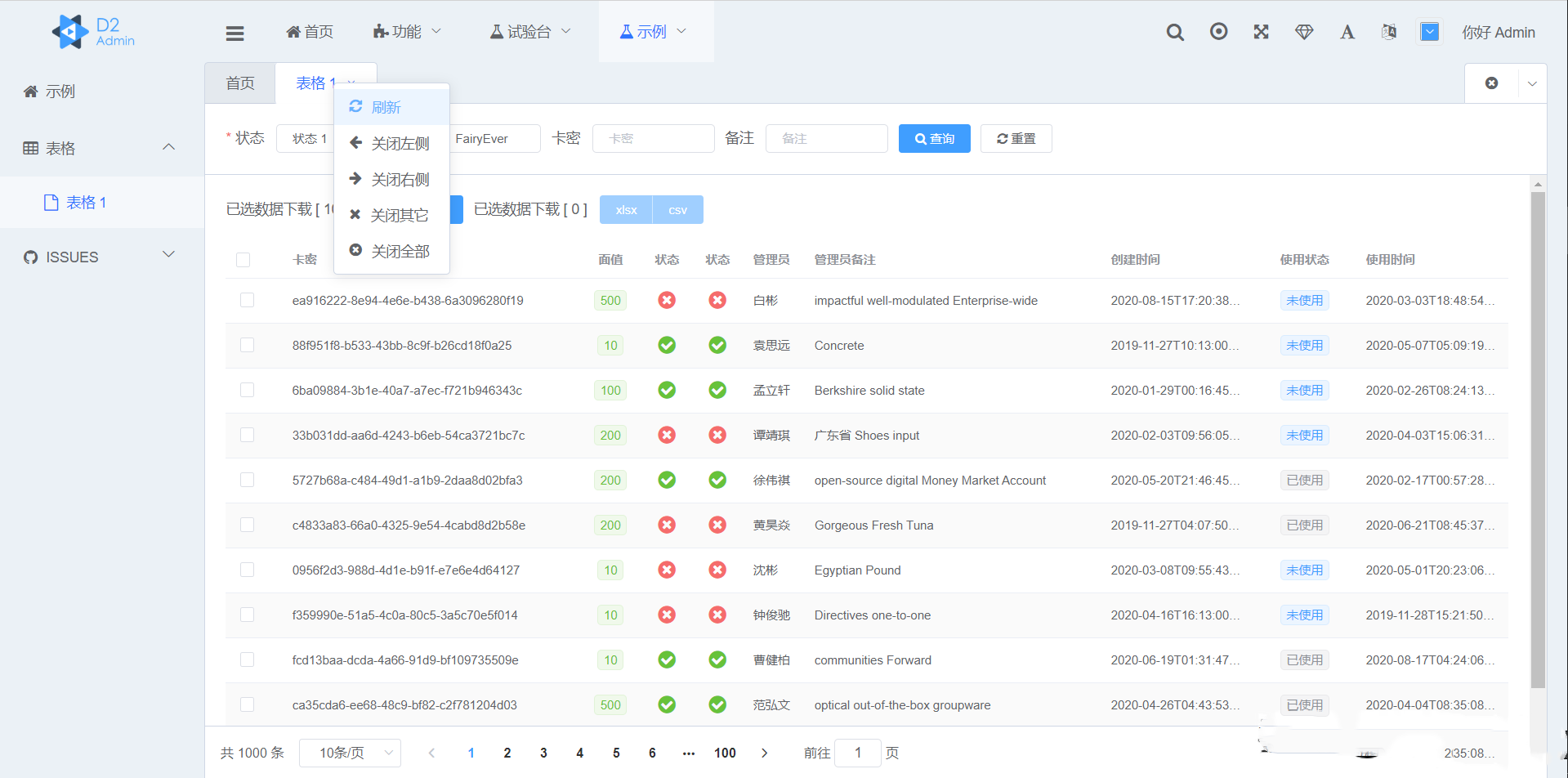Click the close-circle icon in tab bar

[1491, 83]
